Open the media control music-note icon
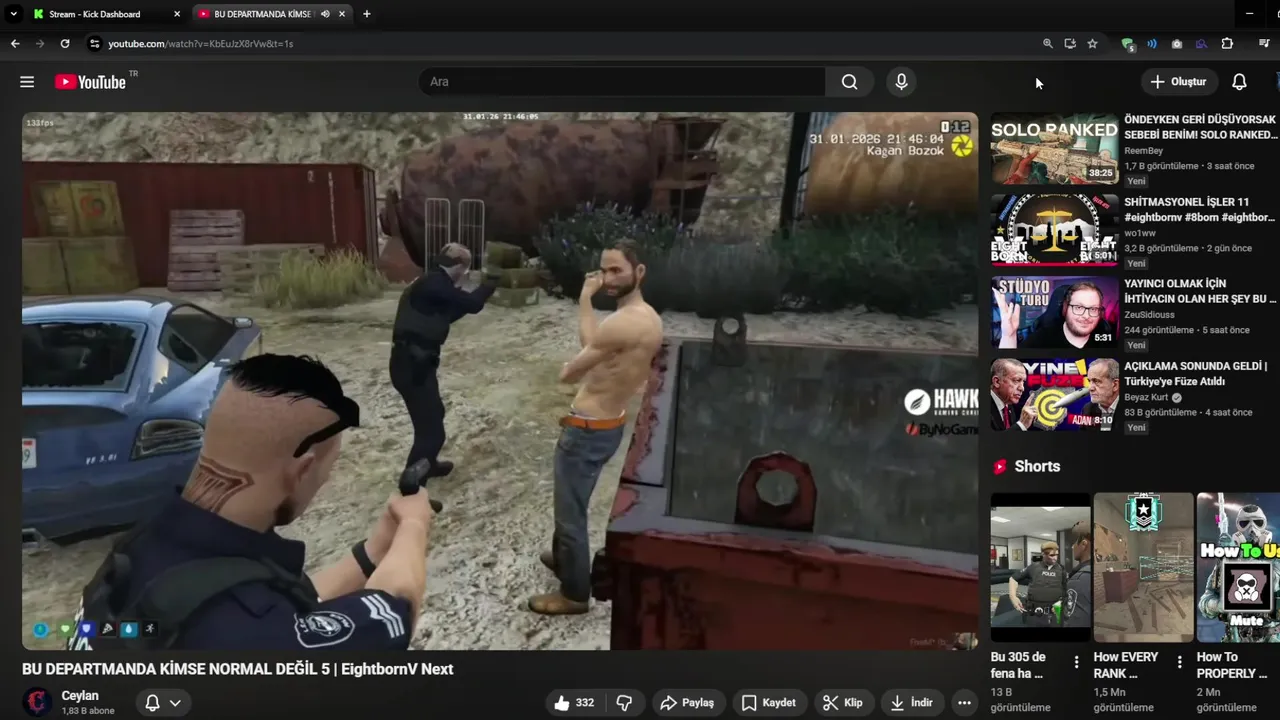 click(x=1264, y=44)
